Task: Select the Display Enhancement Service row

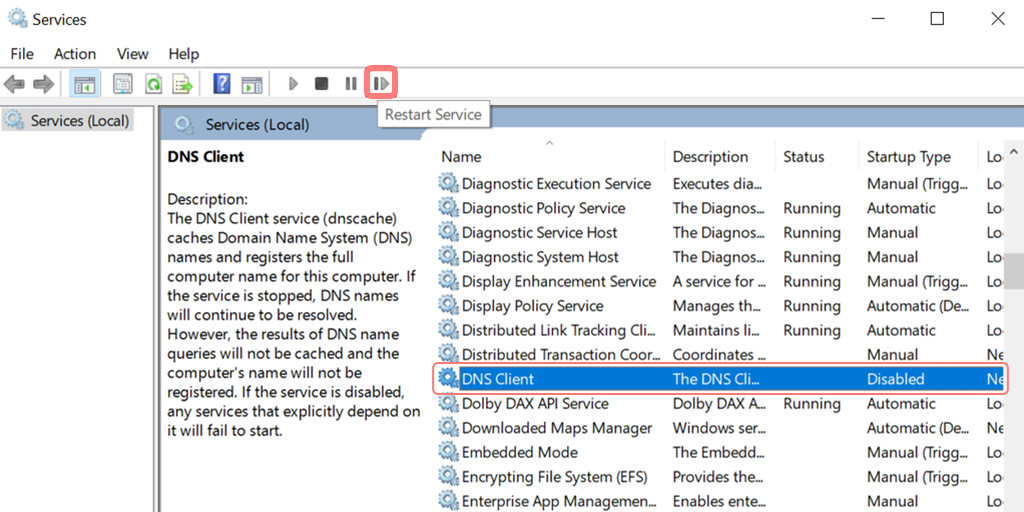Action: [x=721, y=281]
